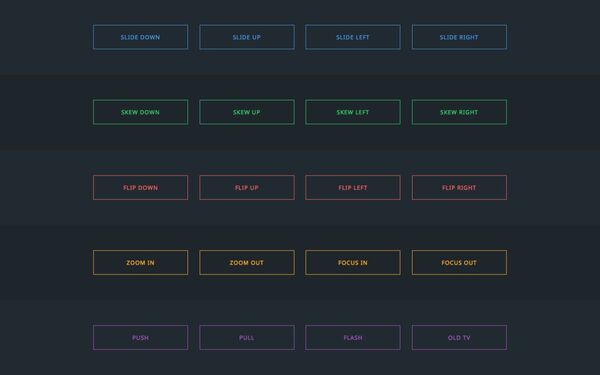Trigger the SLIDE UP animation button
This screenshot has width=600, height=375.
(247, 37)
